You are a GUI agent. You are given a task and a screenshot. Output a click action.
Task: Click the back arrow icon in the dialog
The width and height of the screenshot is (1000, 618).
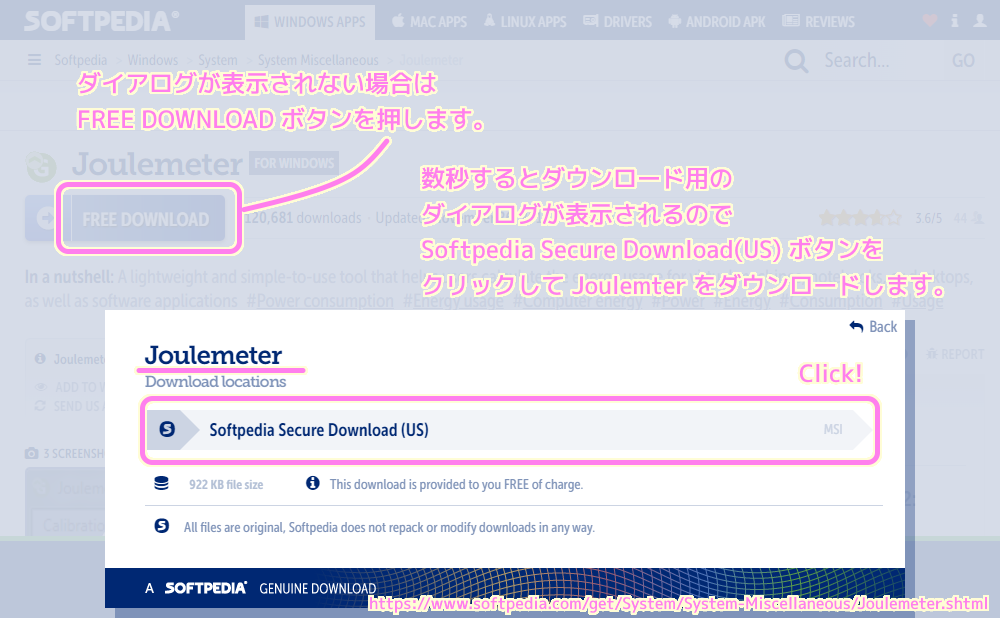pyautogui.click(x=856, y=326)
